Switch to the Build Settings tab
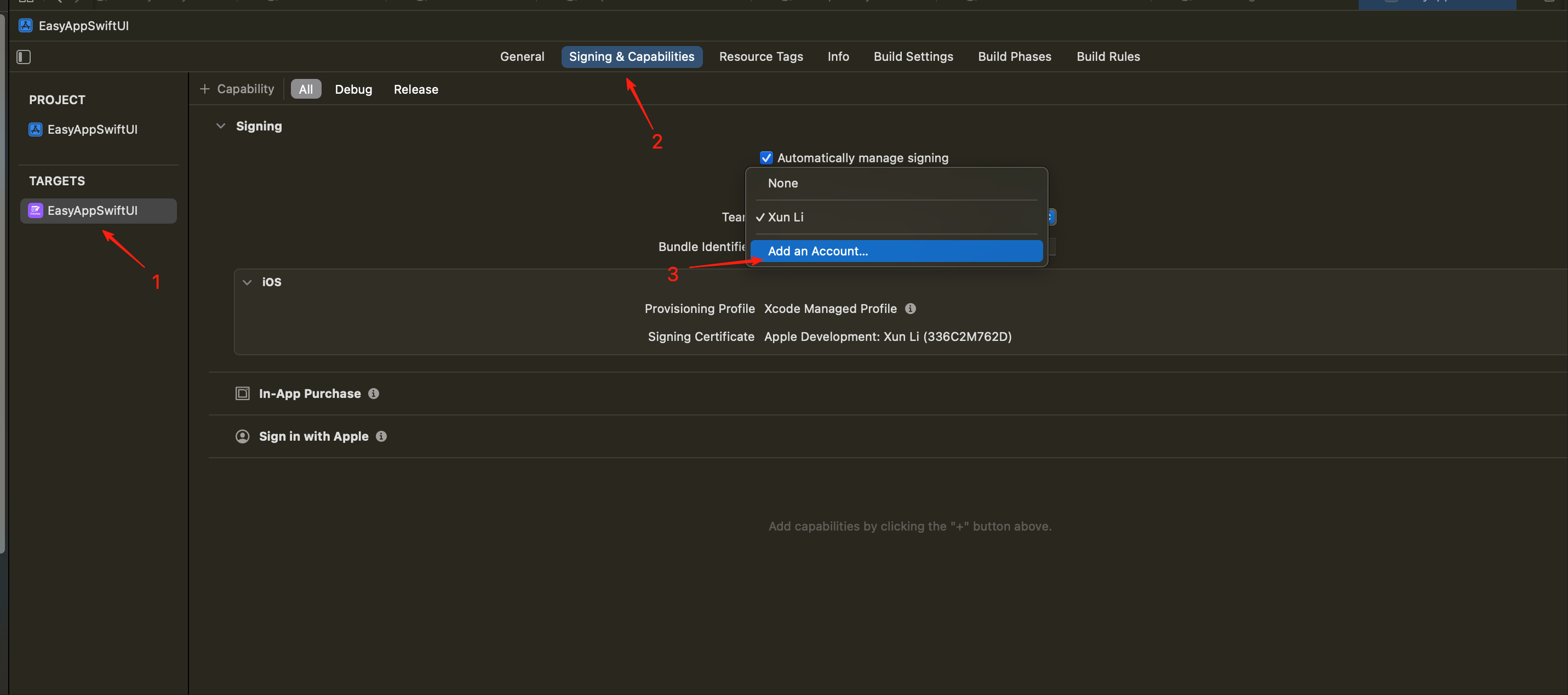Viewport: 1568px width, 695px height. (x=913, y=56)
